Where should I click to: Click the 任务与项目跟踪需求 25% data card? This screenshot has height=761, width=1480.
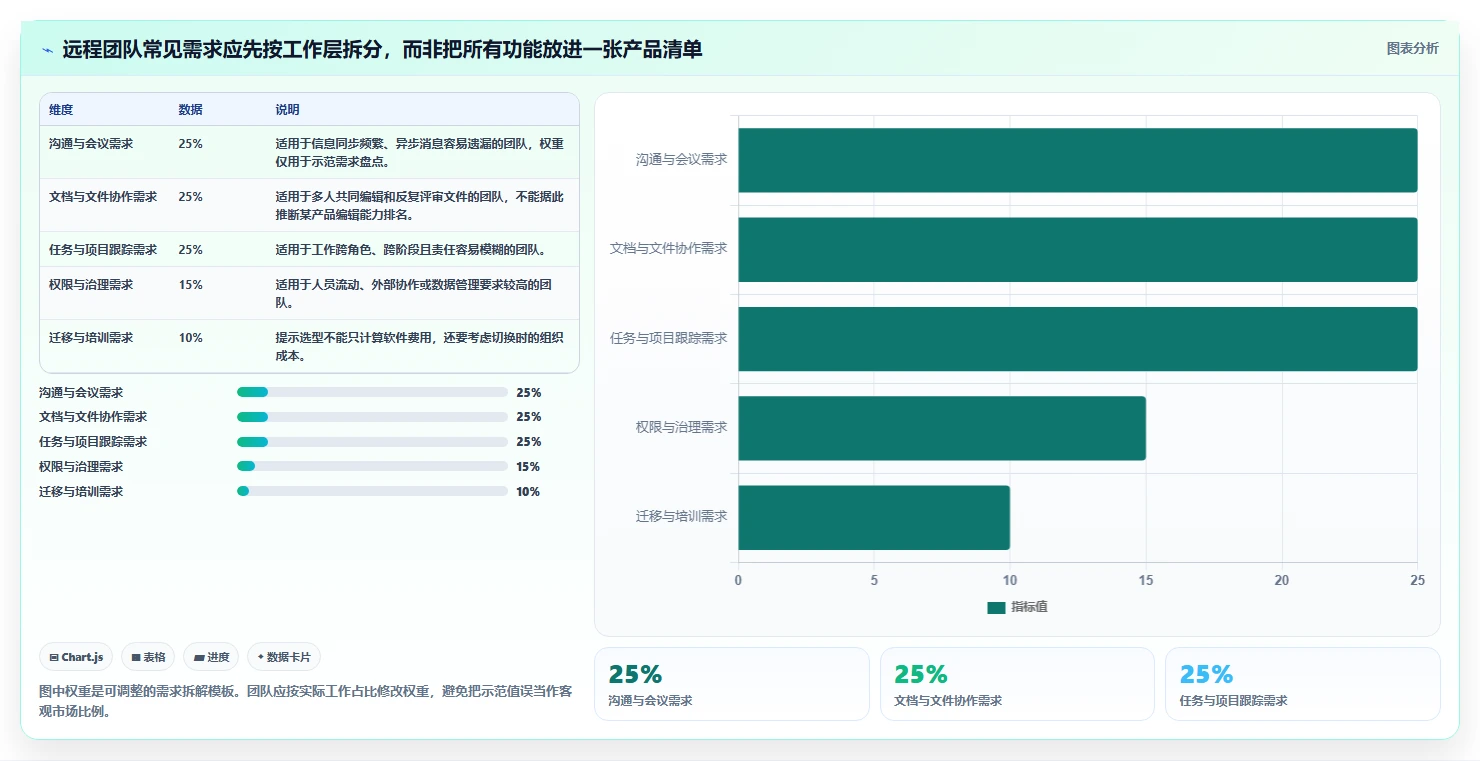click(1303, 684)
